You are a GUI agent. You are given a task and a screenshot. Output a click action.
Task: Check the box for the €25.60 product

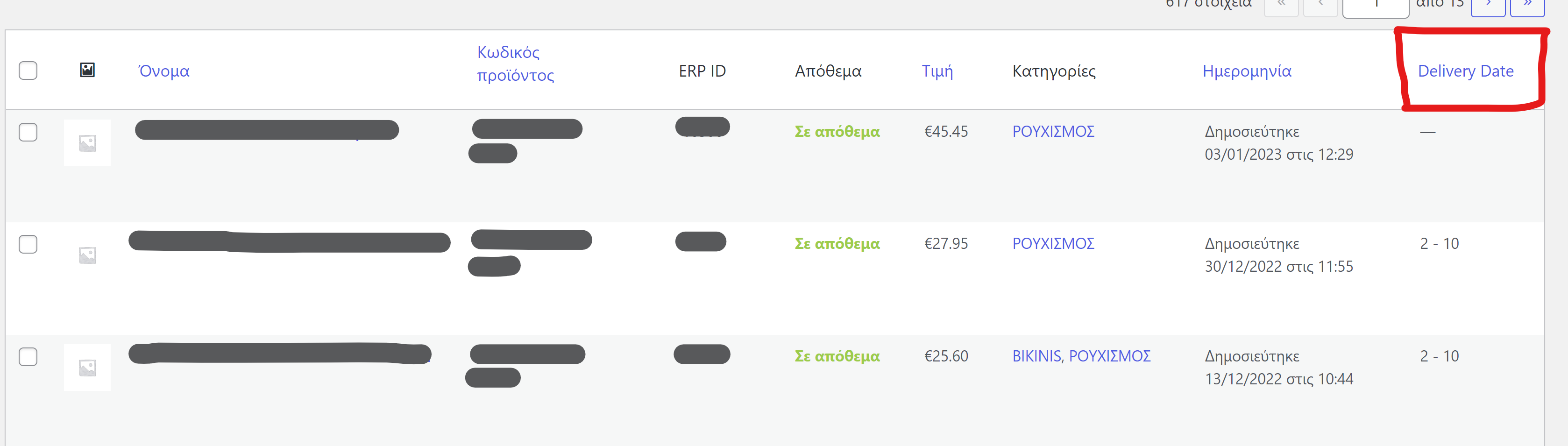coord(28,356)
